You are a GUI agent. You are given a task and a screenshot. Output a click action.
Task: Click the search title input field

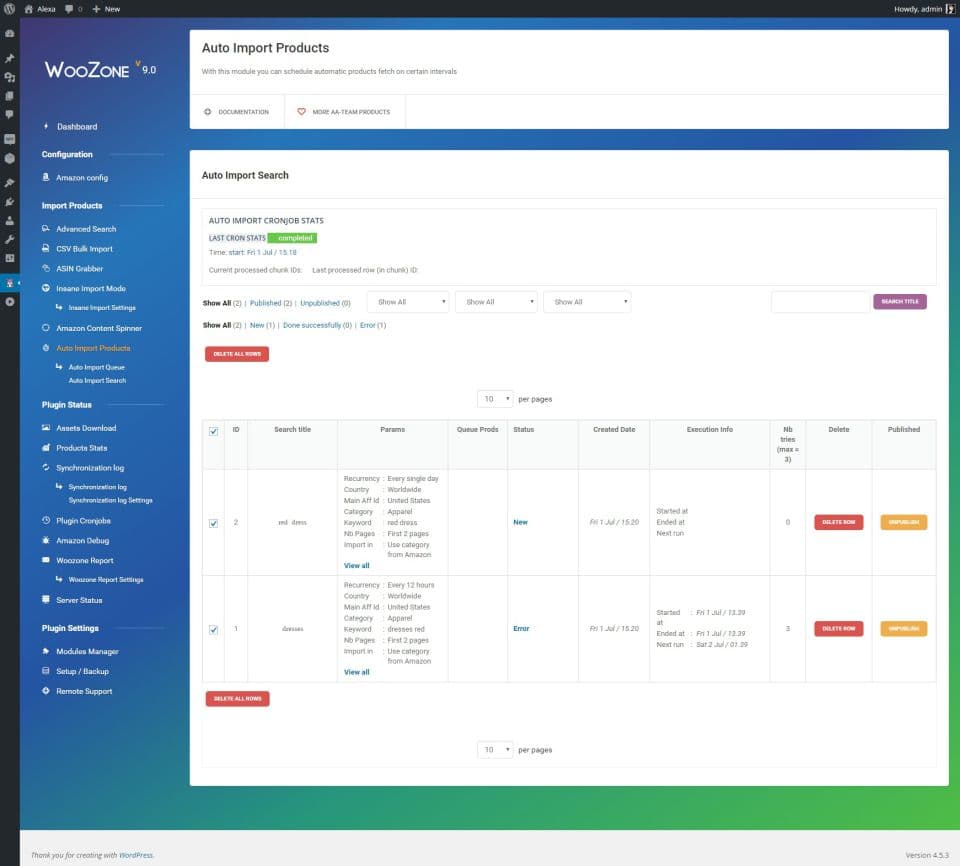(820, 302)
